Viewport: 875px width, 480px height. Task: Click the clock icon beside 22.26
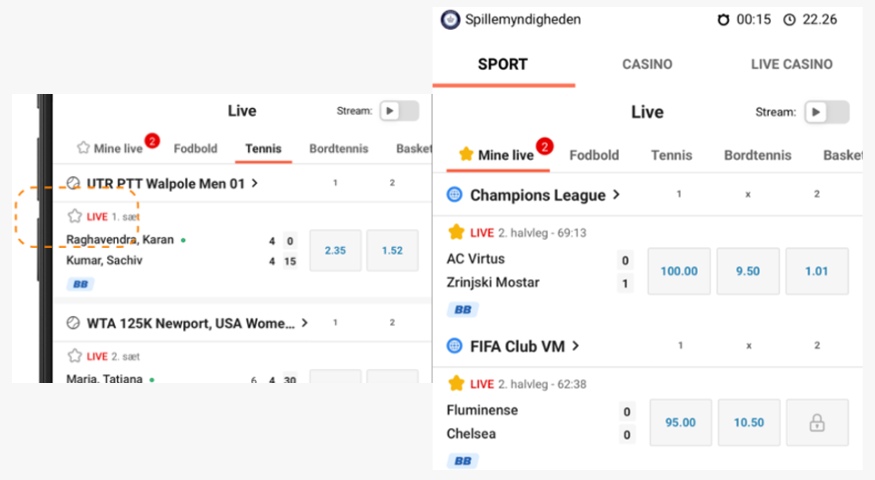click(789, 20)
